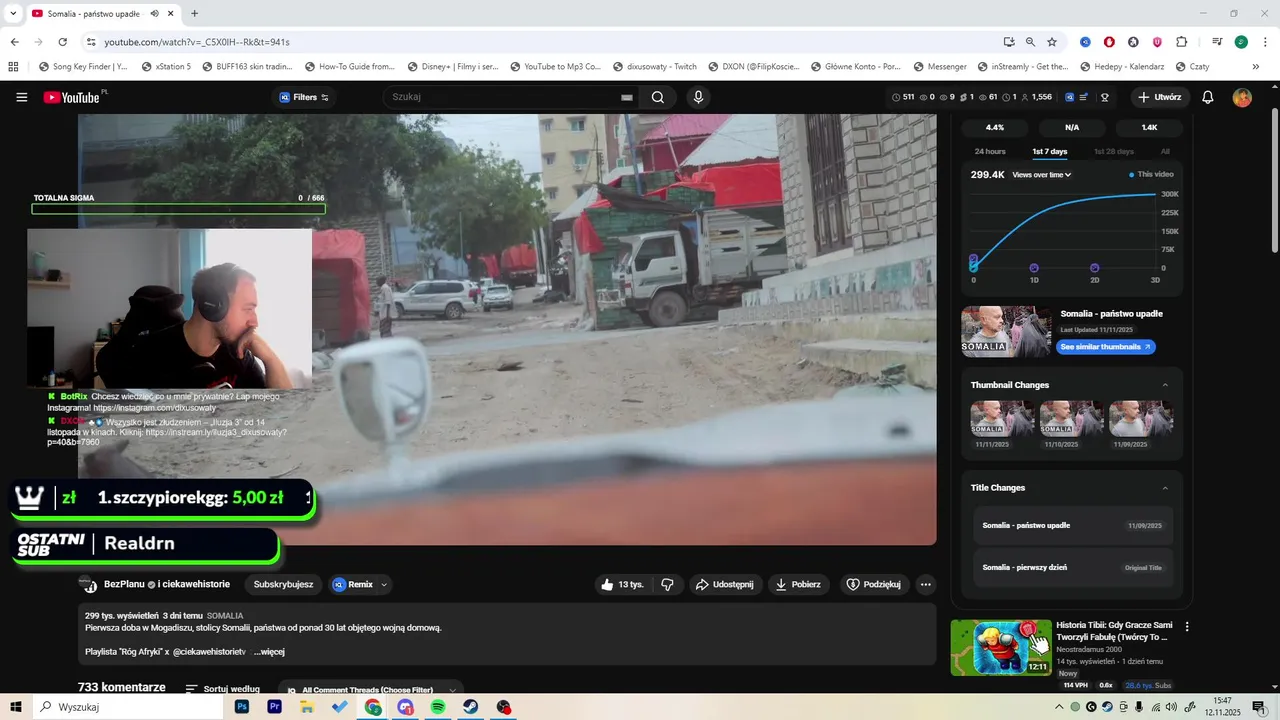Click the vidIQ extension icon in Chrome toolbar
This screenshot has height=720, width=1280.
coord(1085,42)
